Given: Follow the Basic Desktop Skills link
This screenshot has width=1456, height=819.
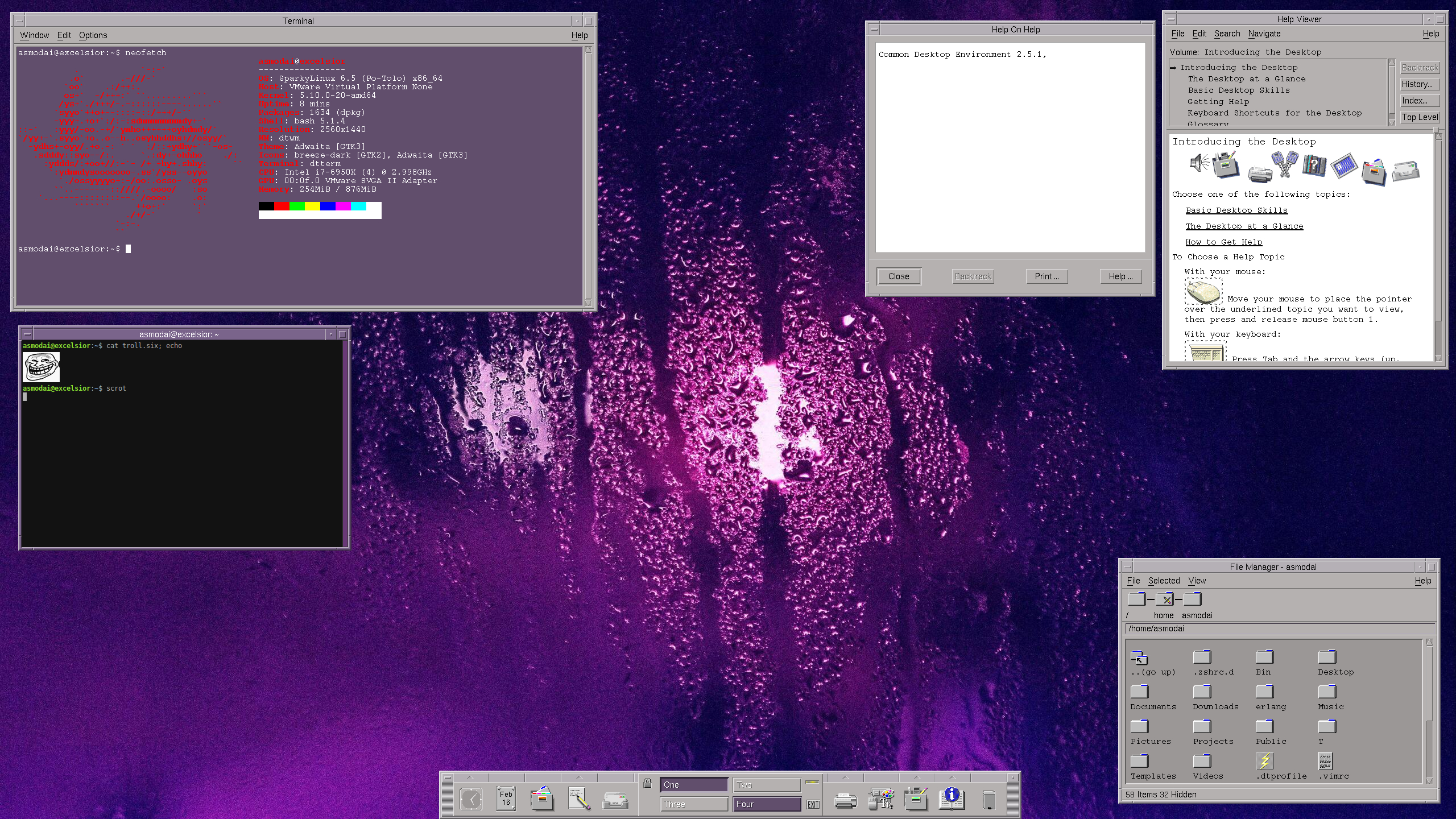Looking at the screenshot, I should pos(1236,210).
